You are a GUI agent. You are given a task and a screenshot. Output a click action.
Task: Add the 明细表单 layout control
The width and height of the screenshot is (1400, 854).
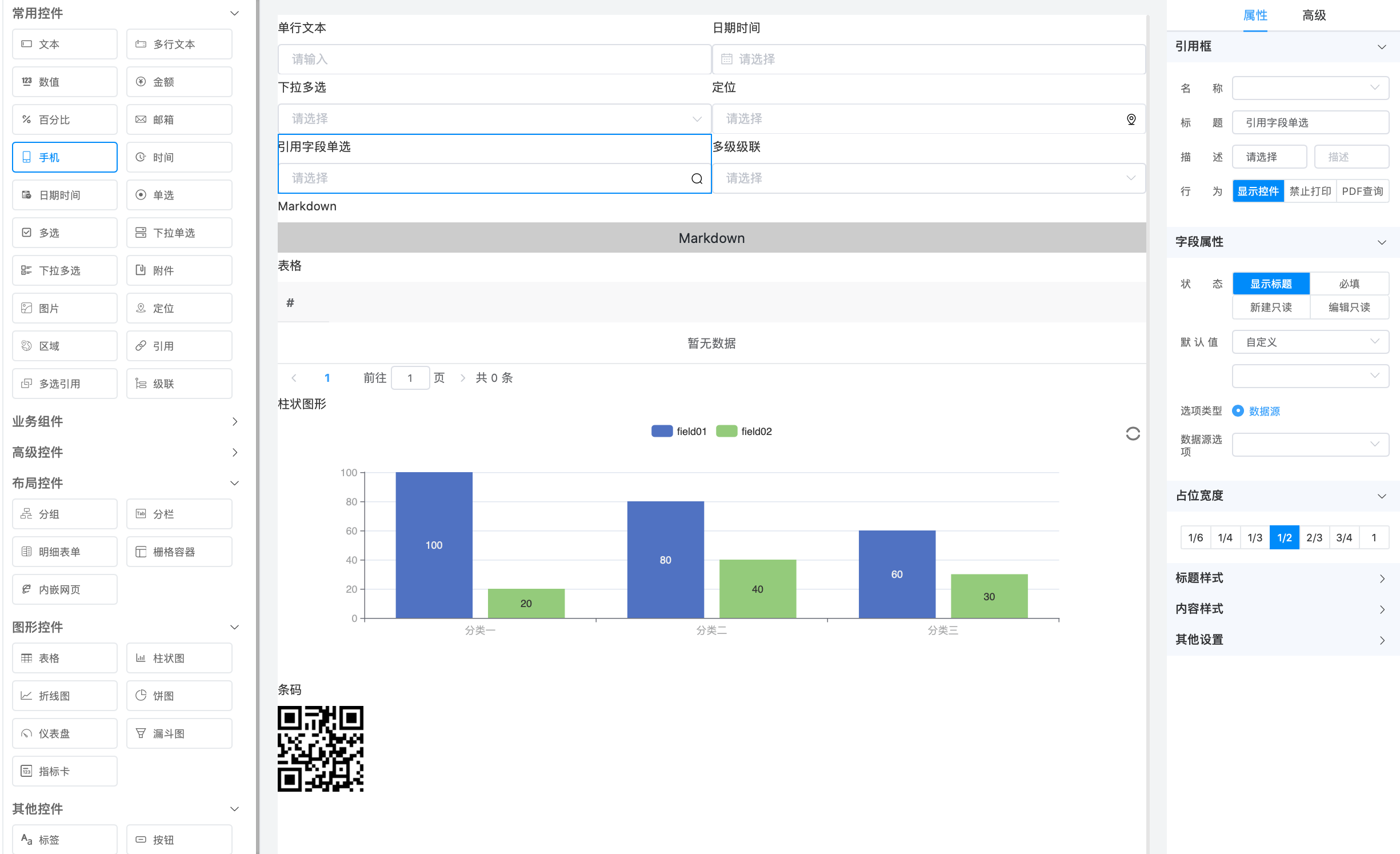65,552
